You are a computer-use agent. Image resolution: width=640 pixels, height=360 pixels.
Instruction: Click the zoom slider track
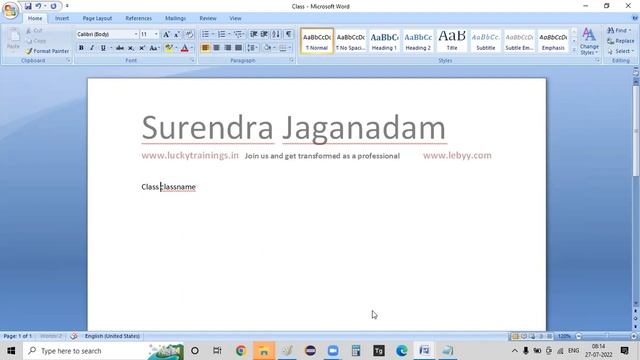(x=606, y=336)
